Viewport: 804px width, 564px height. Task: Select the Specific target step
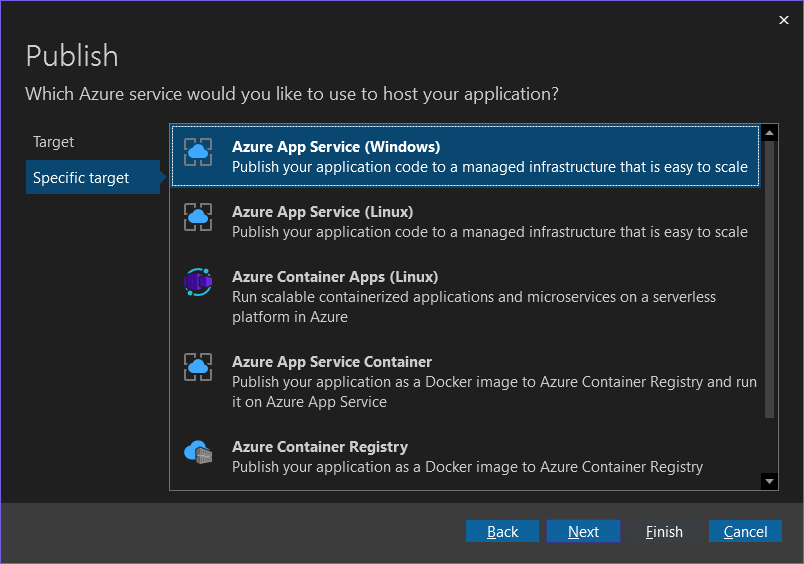coord(81,178)
